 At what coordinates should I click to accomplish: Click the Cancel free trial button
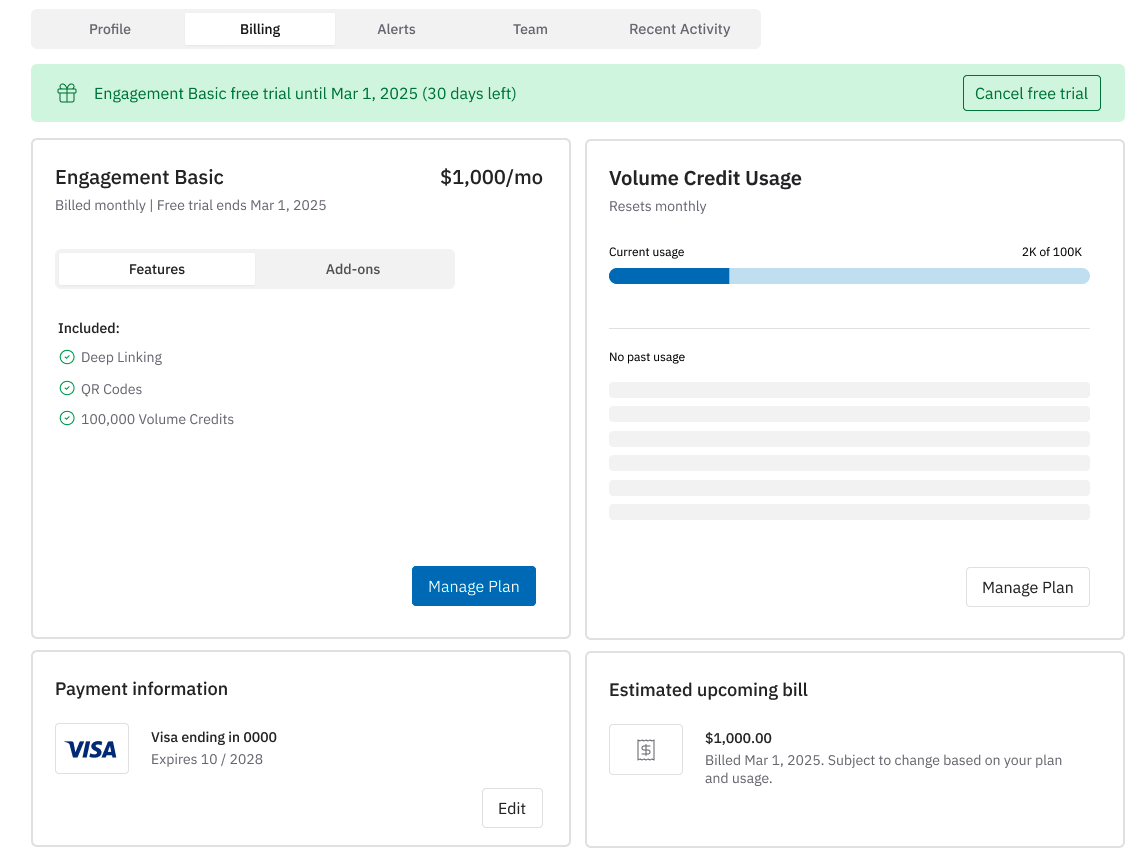coord(1032,94)
